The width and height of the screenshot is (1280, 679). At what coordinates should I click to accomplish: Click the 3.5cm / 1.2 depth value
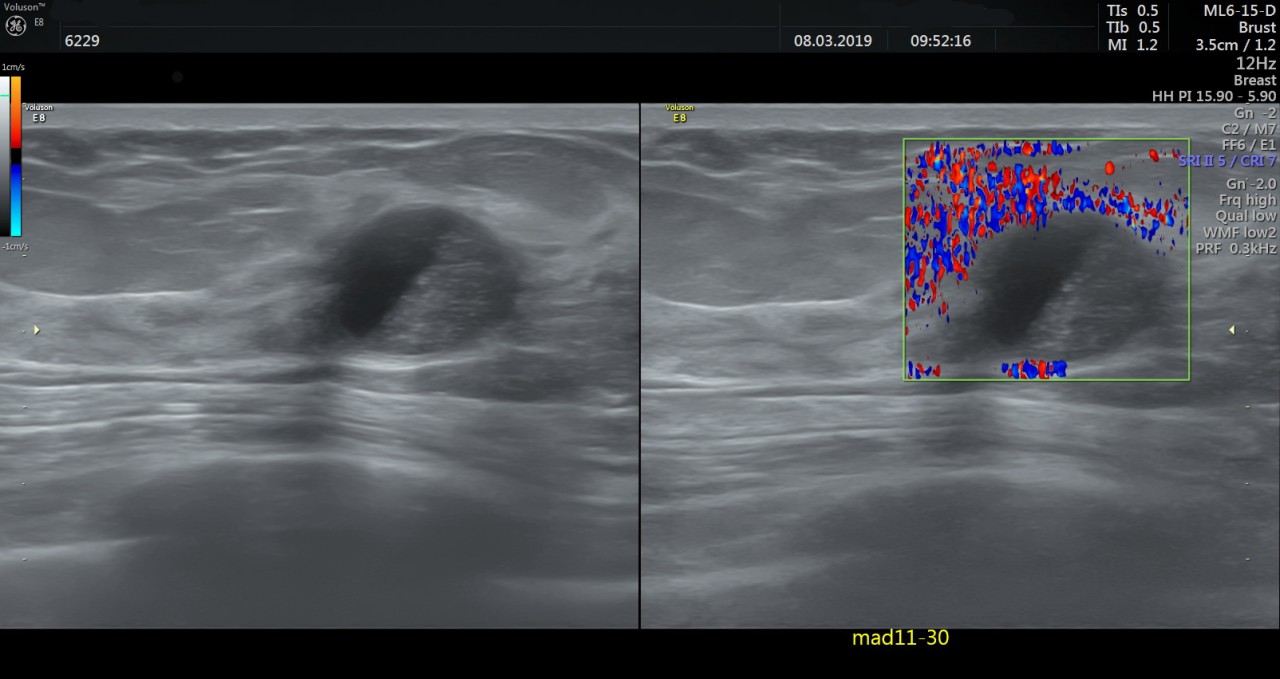1236,45
